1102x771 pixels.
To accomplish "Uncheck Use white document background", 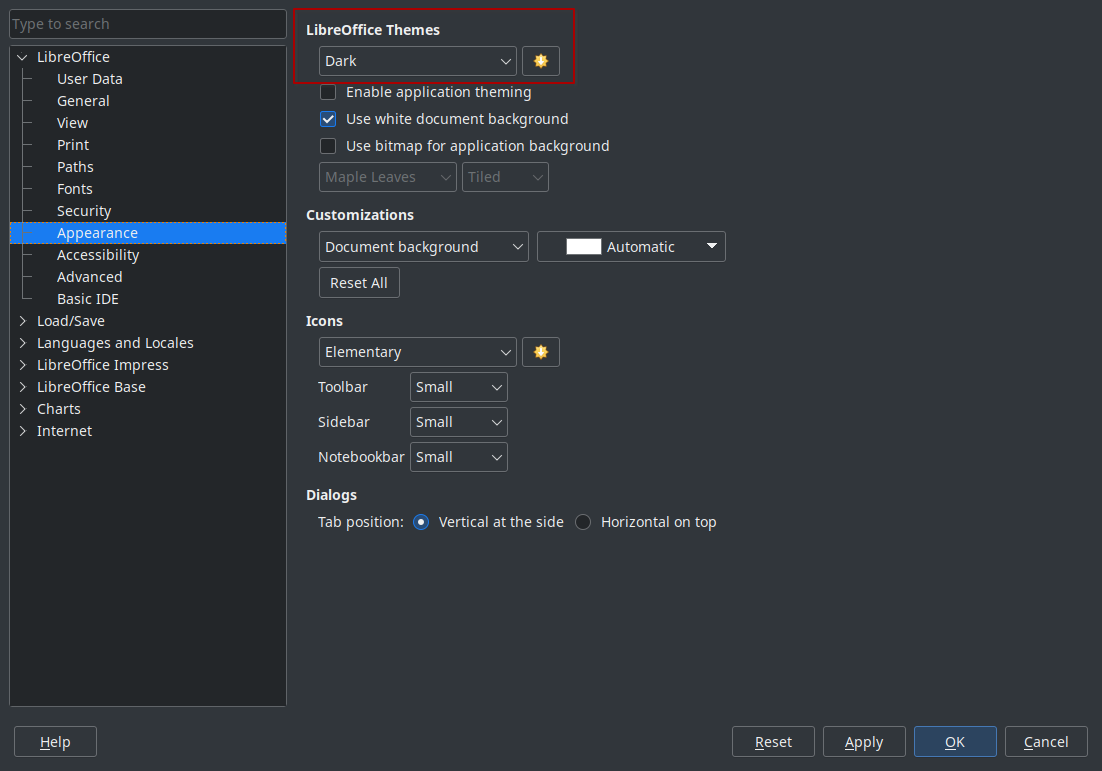I will tap(328, 118).
